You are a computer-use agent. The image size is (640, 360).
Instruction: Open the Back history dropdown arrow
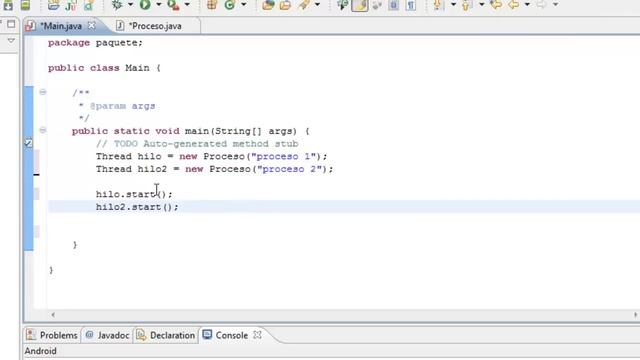(x=527, y=4)
